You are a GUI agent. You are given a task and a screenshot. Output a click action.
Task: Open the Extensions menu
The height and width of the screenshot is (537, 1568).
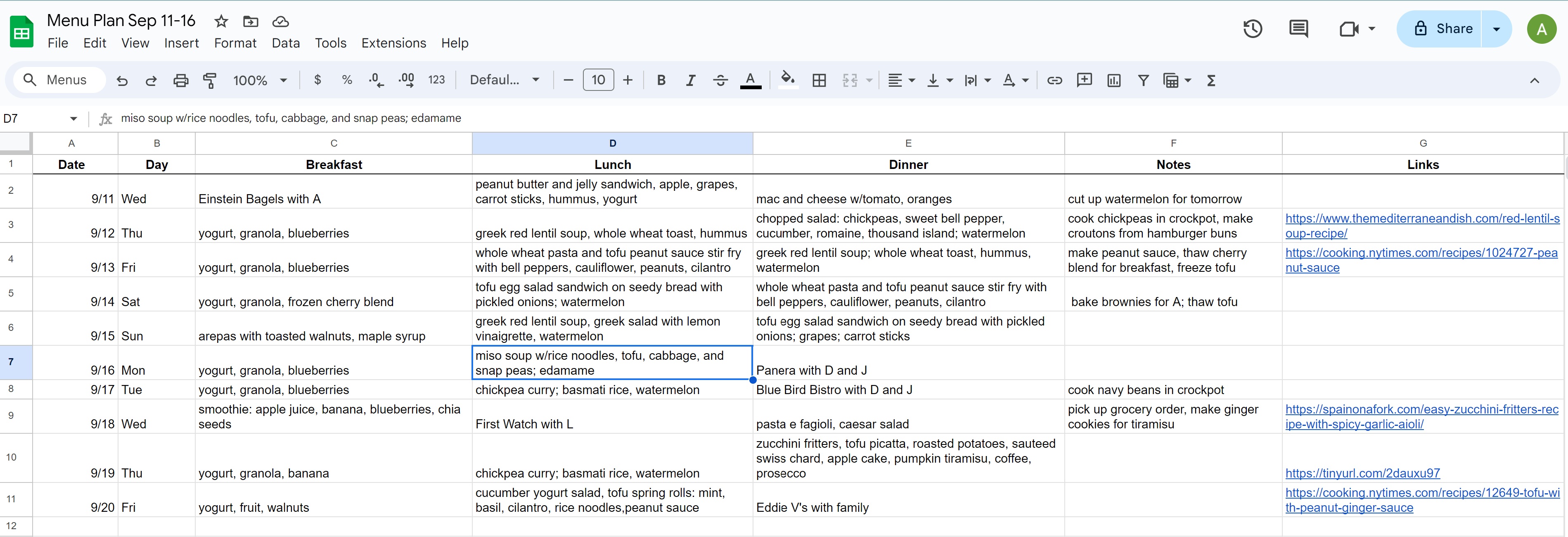(x=393, y=43)
